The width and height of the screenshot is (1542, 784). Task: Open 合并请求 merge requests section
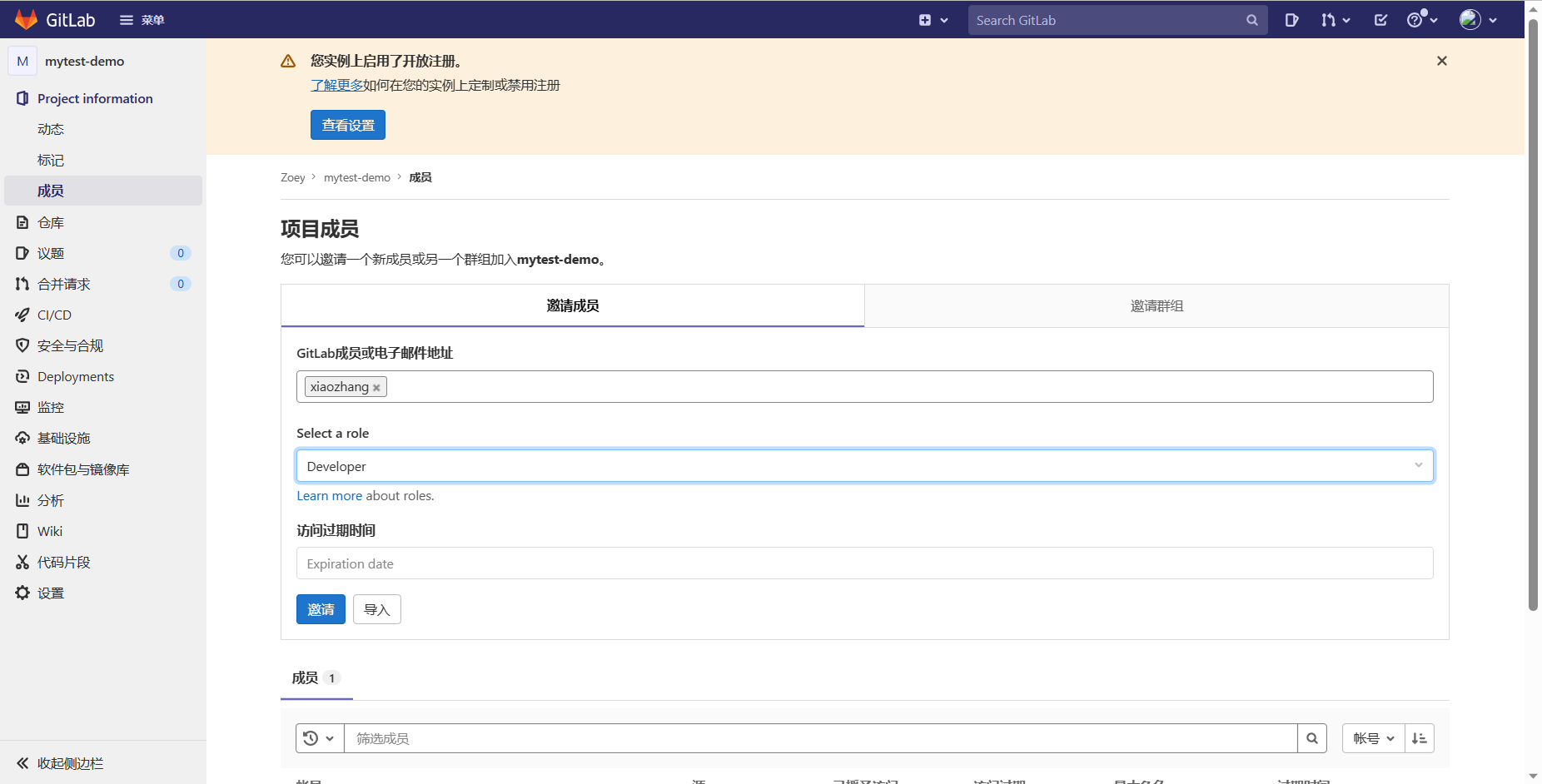point(64,284)
